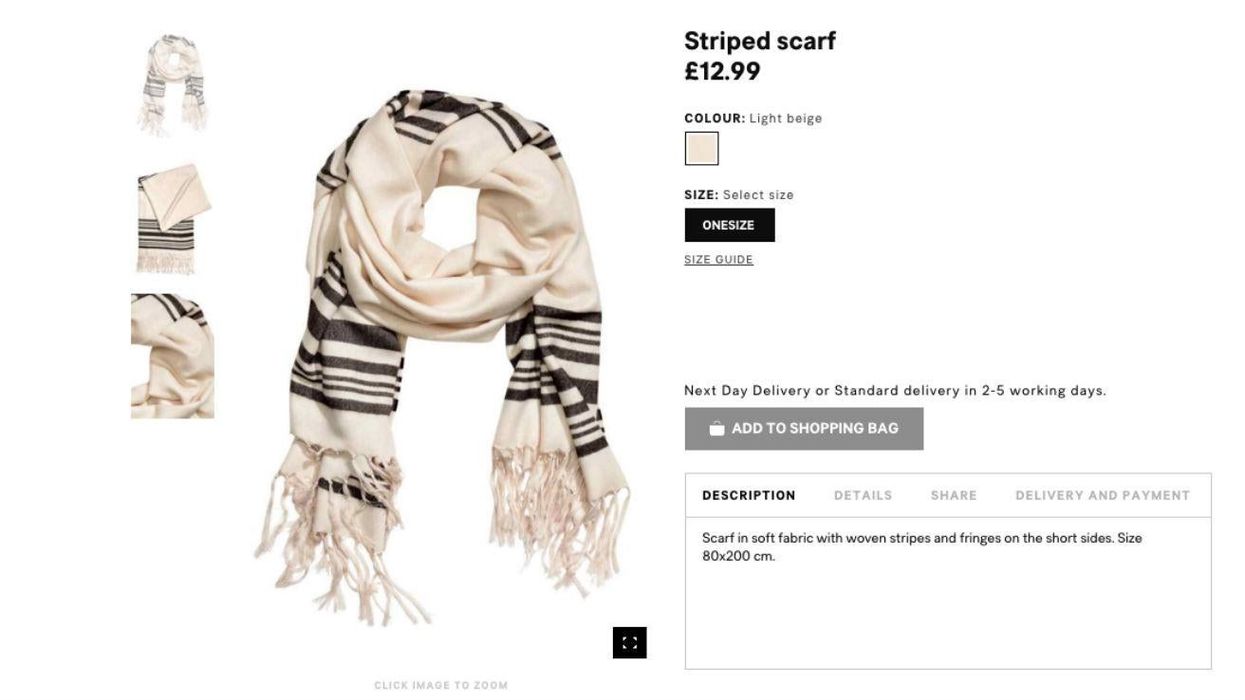Open the SIZE GUIDE link
This screenshot has width=1245, height=700.
click(718, 260)
